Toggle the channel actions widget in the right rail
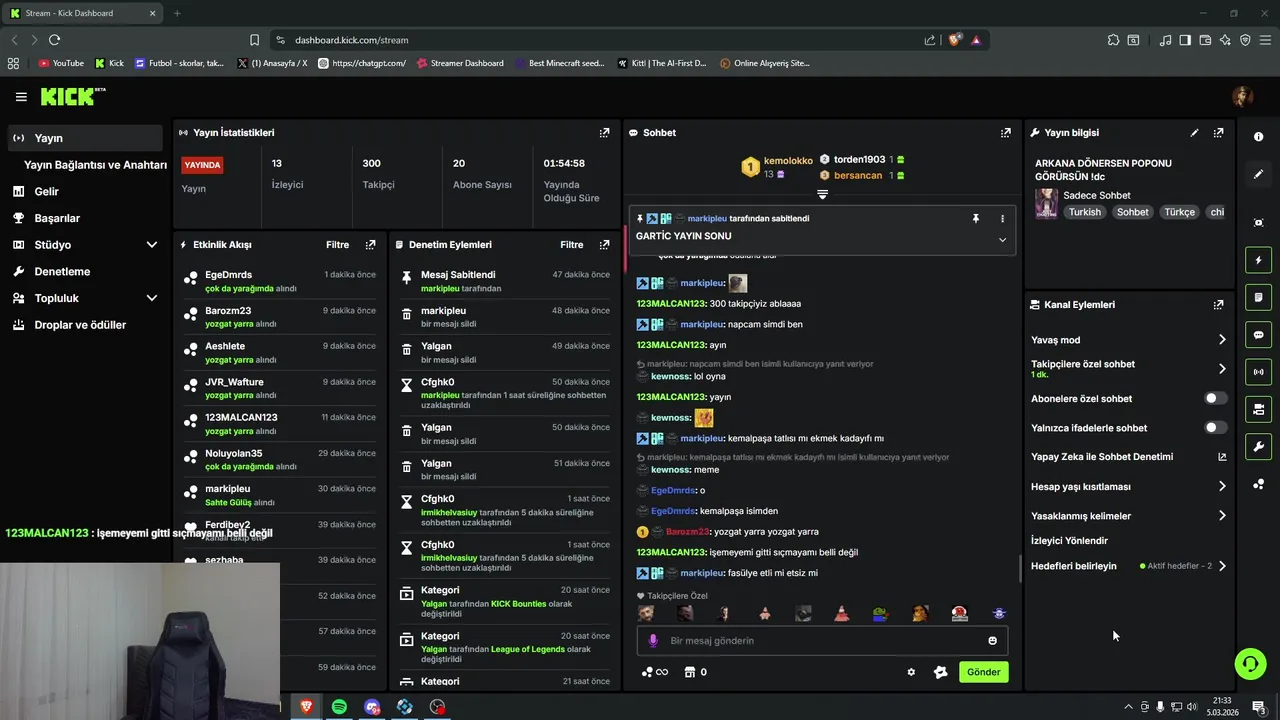Image resolution: width=1280 pixels, height=720 pixels. pyautogui.click(x=1258, y=409)
